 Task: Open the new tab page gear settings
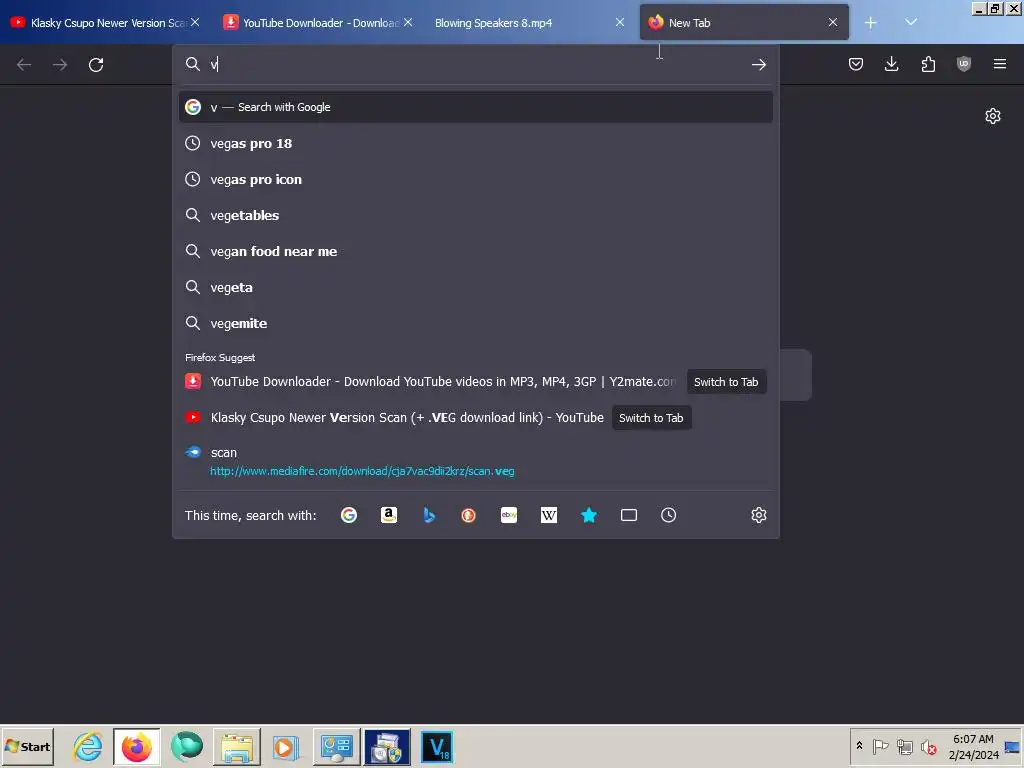[x=993, y=116]
